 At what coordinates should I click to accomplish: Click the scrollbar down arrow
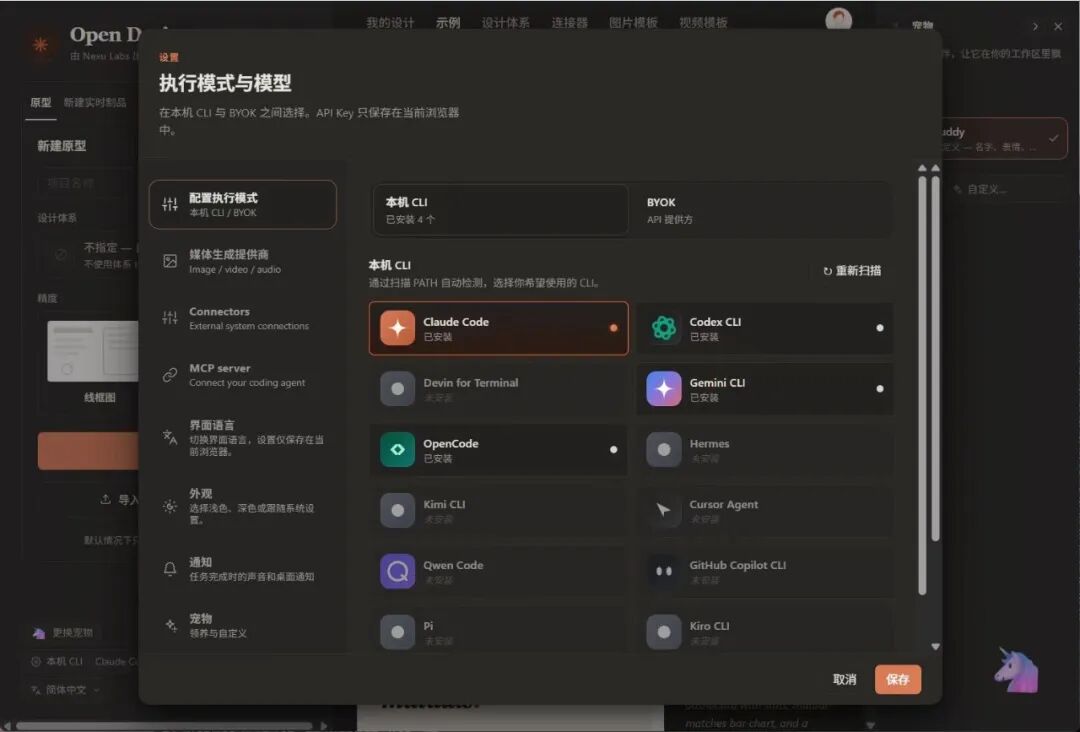[935, 647]
